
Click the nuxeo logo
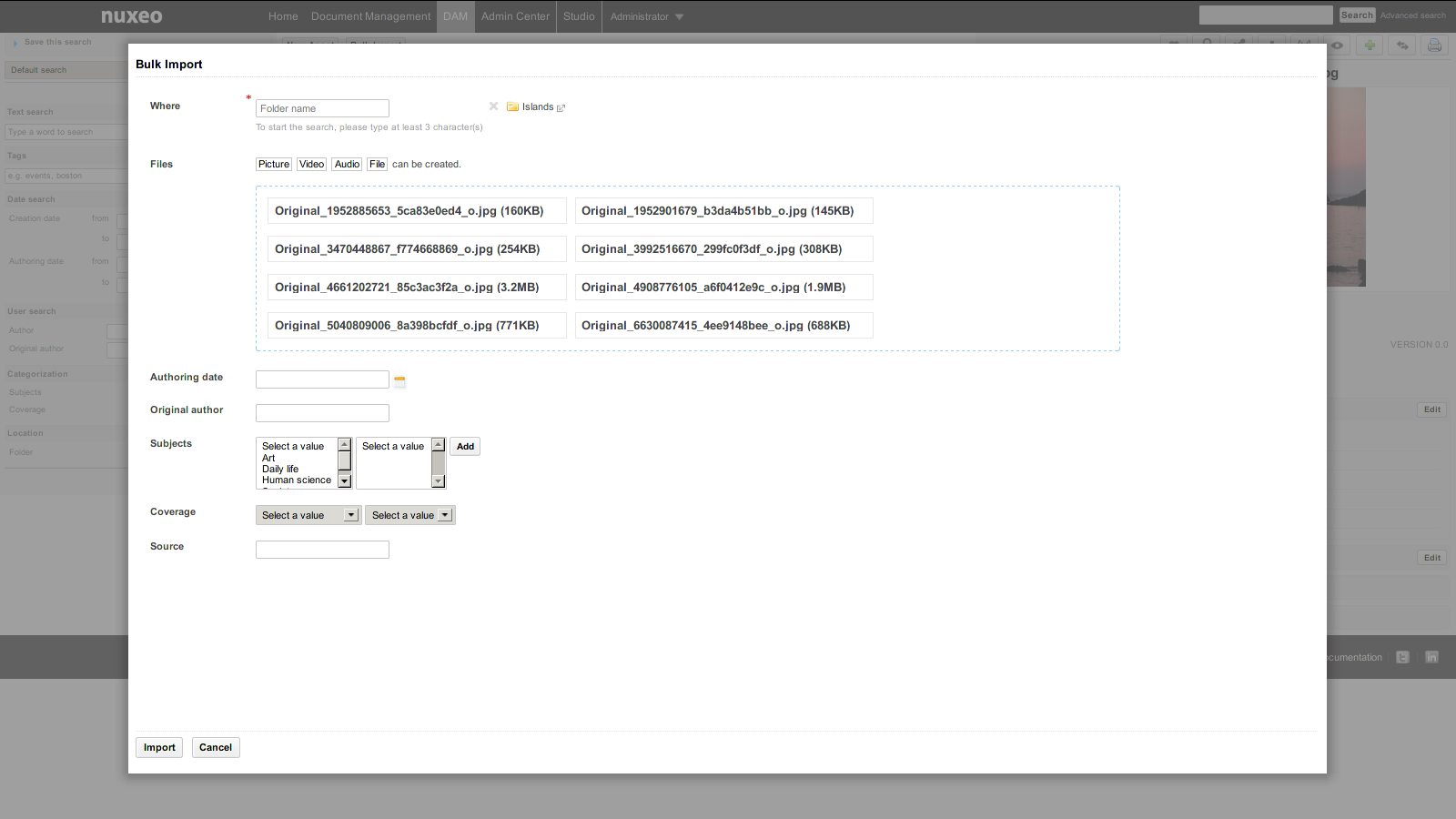(132, 16)
